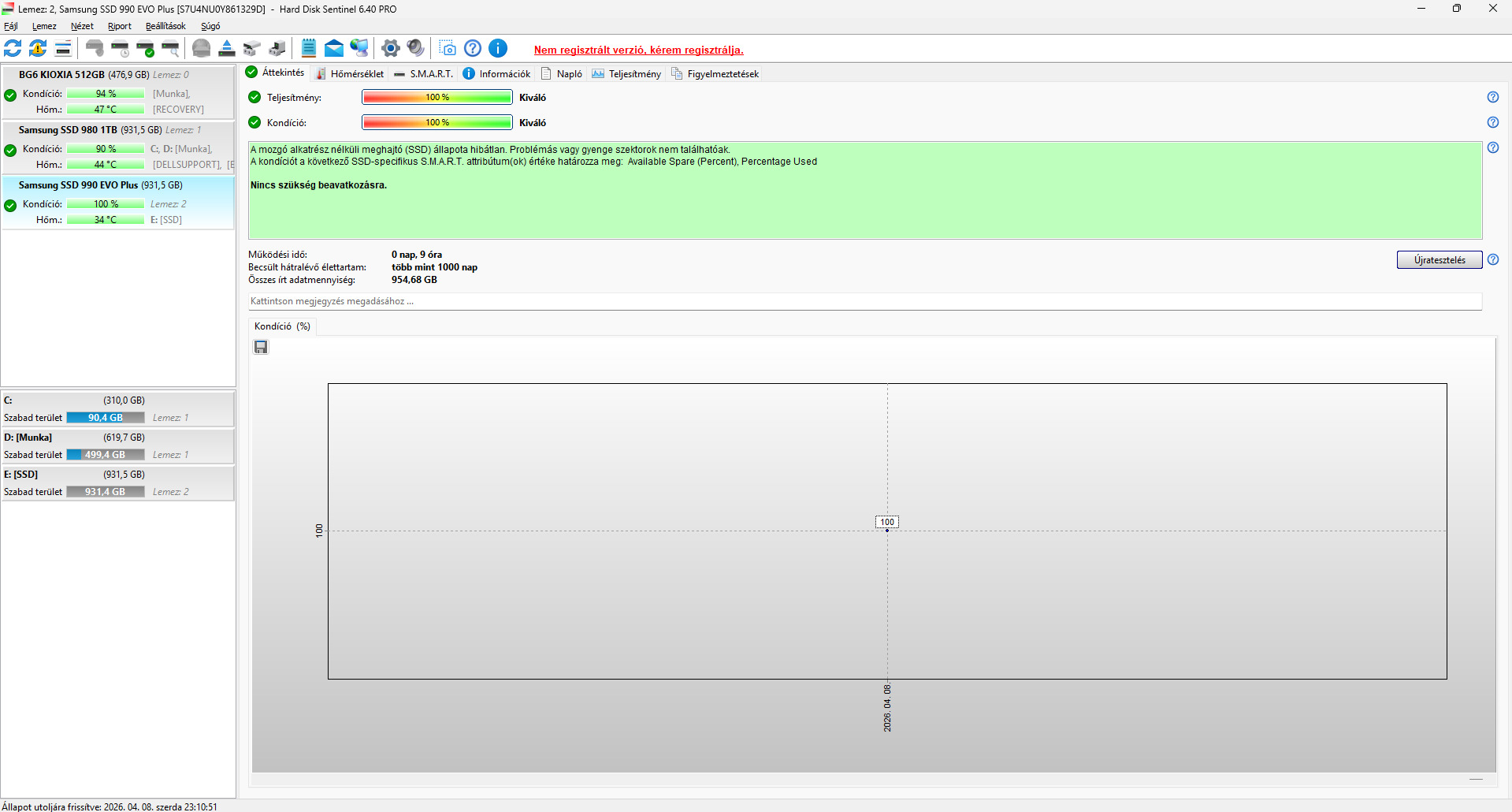The image size is (1512, 812).
Task: Click the blue eject-arrow disk icon
Action: [x=227, y=48]
